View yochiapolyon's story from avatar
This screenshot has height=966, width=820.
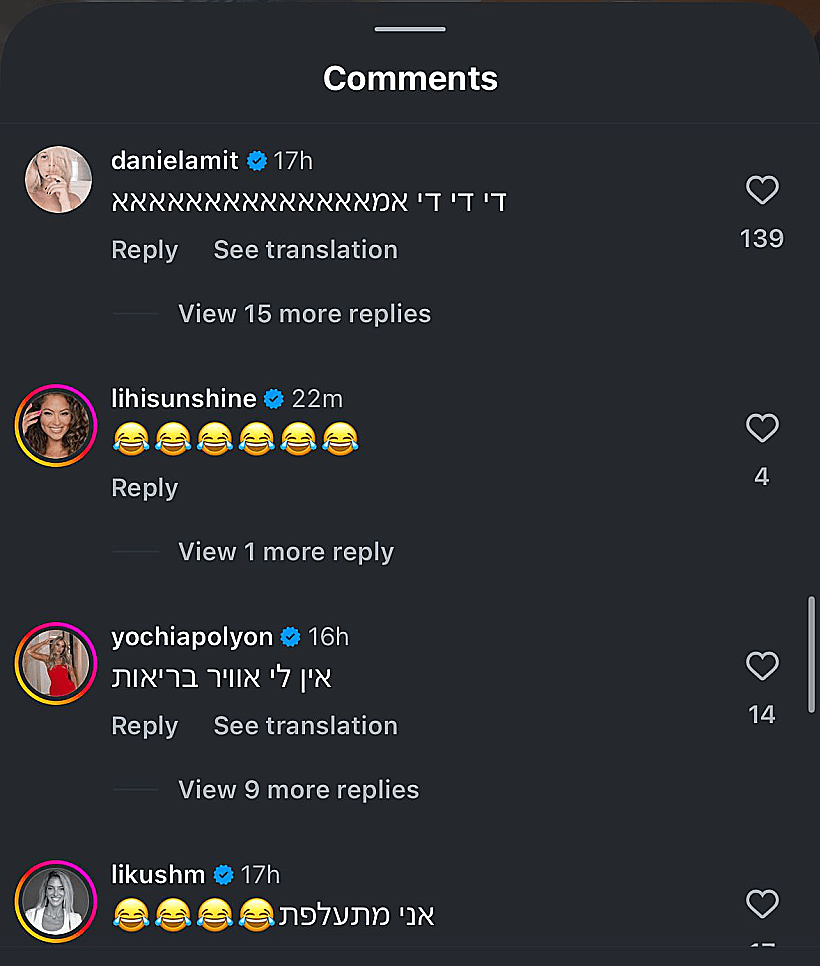click(x=56, y=663)
